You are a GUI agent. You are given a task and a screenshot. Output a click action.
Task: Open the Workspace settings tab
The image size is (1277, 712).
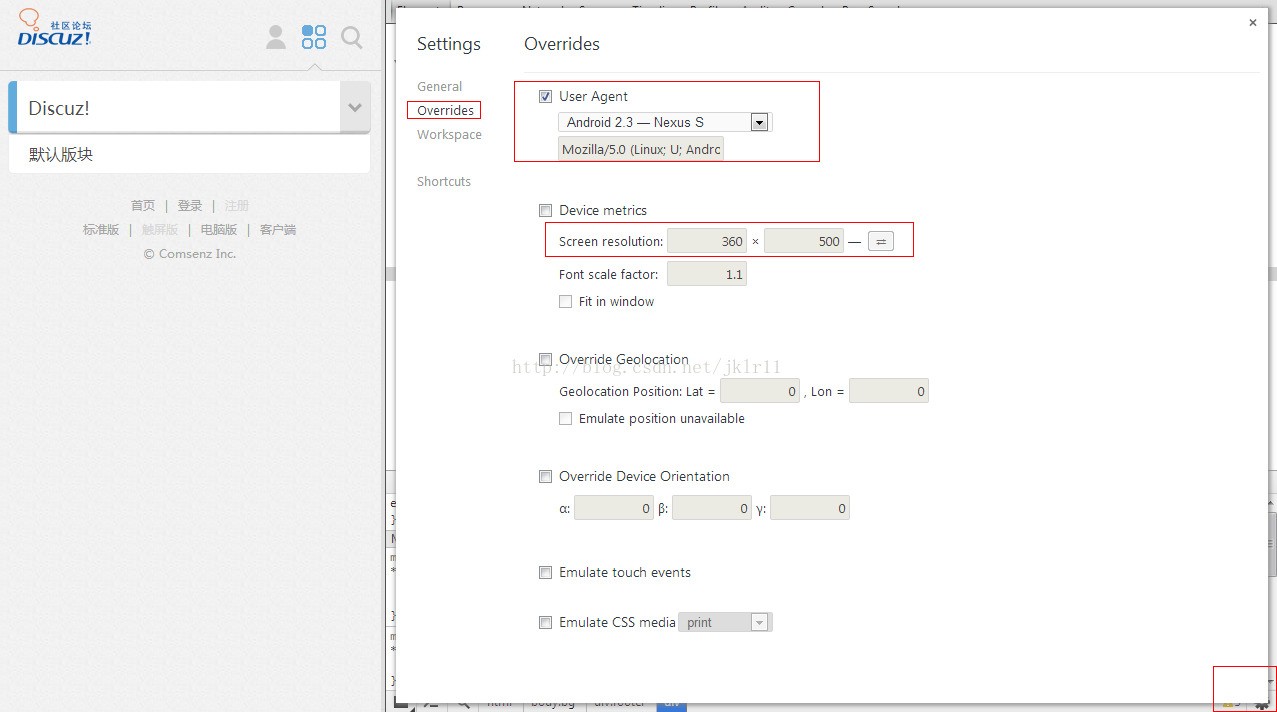pos(449,135)
